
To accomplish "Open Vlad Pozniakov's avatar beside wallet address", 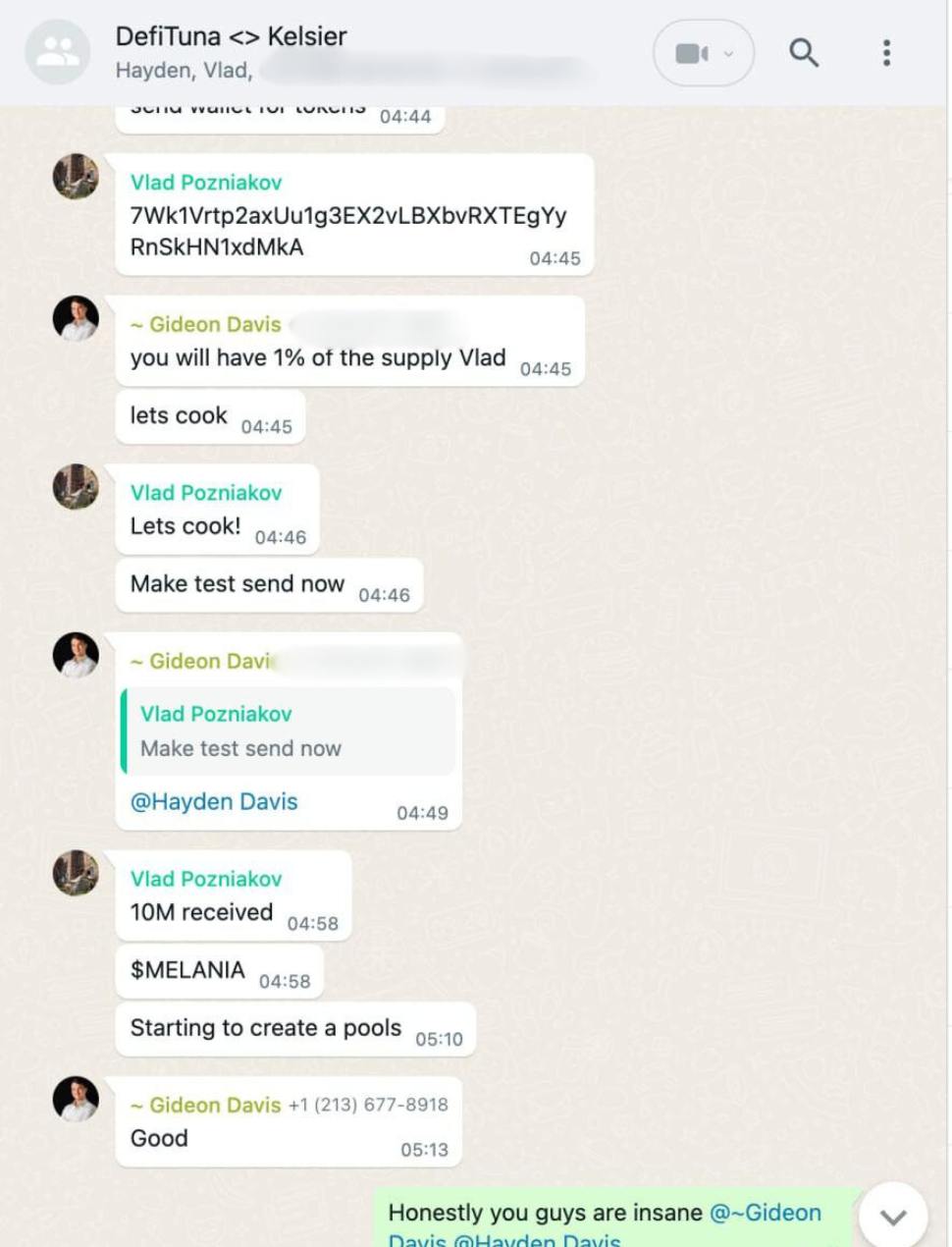I will 76,177.
